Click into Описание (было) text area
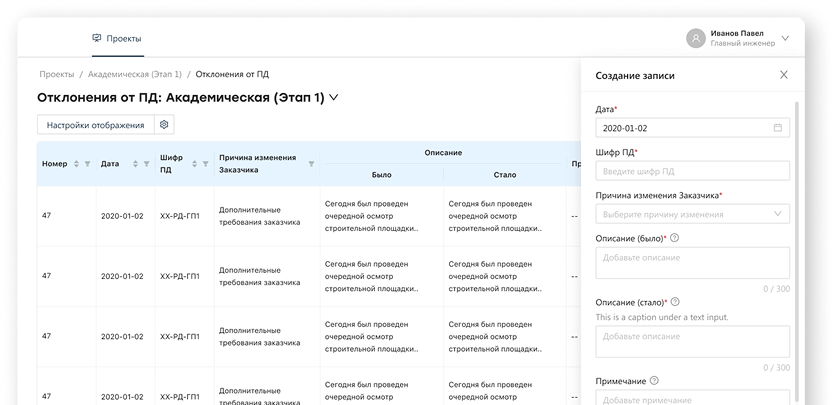 point(691,263)
